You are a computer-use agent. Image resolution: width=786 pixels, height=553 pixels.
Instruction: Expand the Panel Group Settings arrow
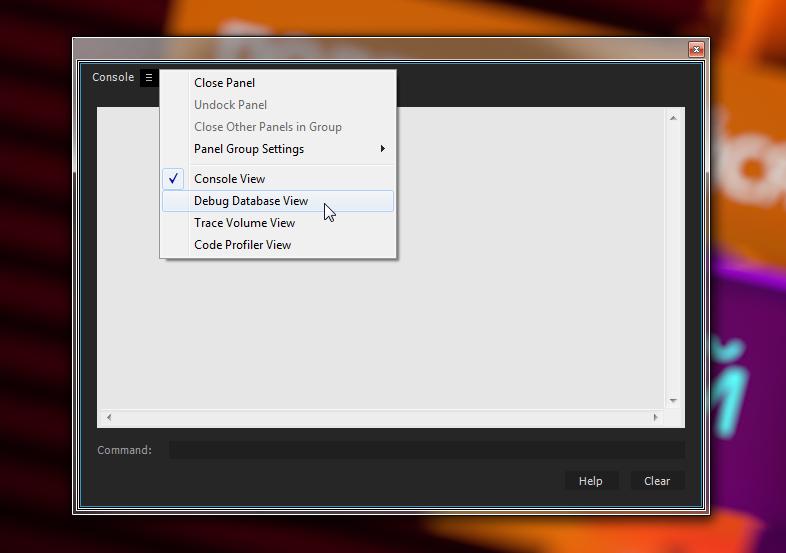[382, 148]
